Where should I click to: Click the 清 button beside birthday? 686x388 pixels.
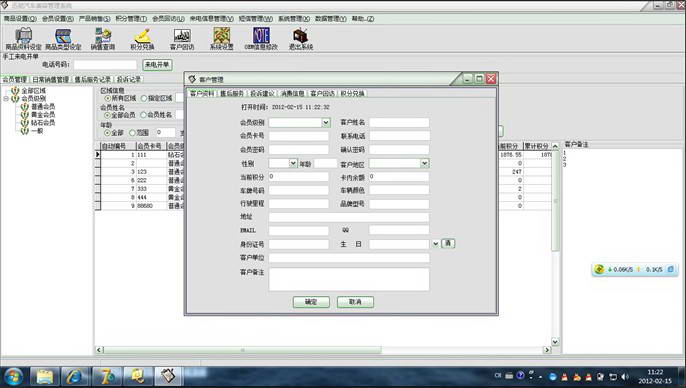click(x=448, y=244)
